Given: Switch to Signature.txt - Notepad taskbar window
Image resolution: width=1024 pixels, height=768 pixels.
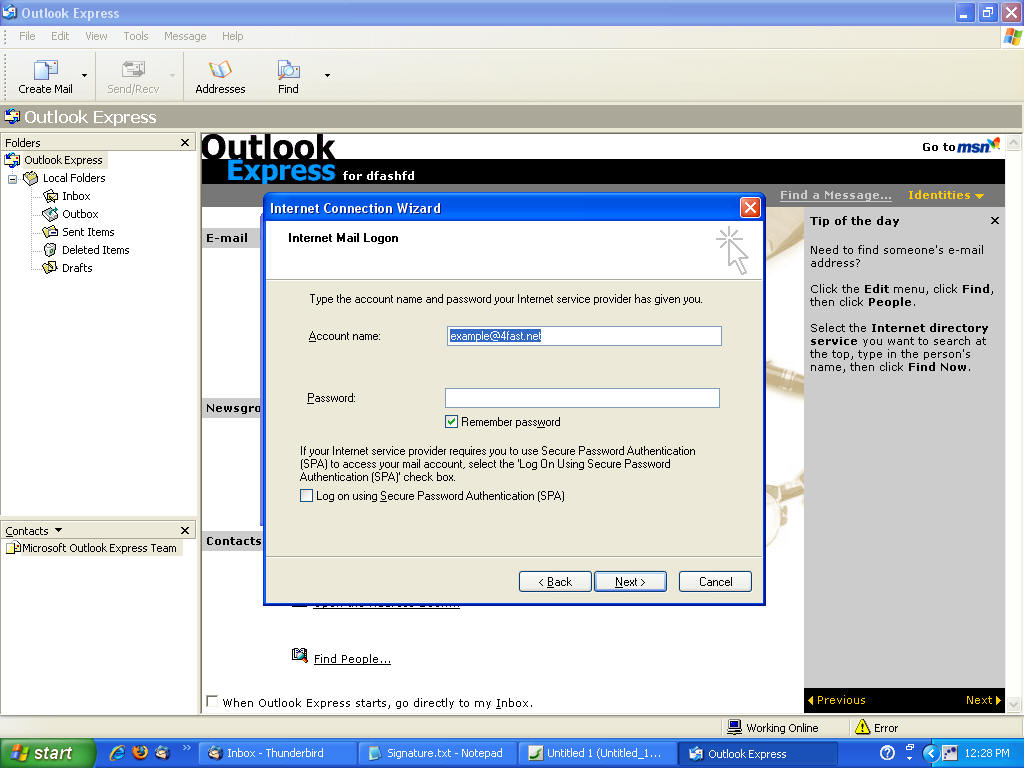Looking at the screenshot, I should point(438,753).
